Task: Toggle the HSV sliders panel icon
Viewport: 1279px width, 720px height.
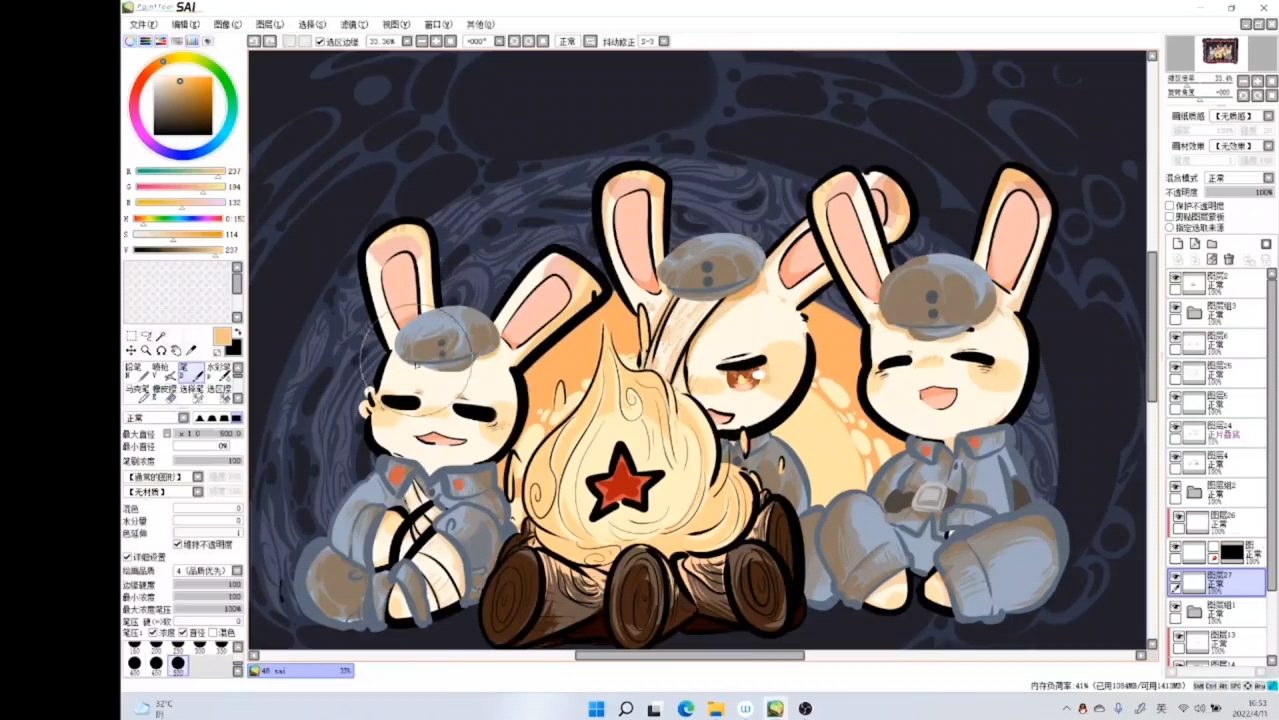Action: (x=161, y=41)
